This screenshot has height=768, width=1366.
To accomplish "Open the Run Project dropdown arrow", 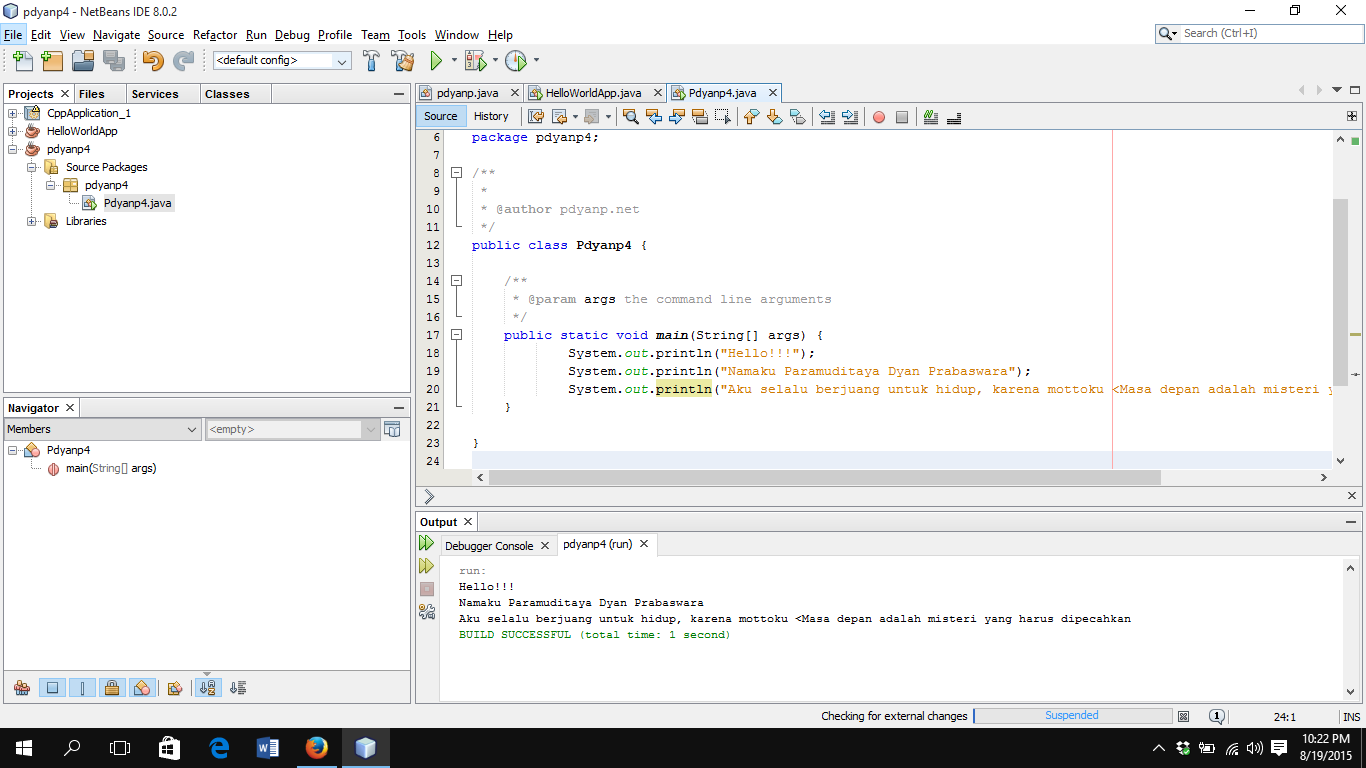I will coord(454,61).
